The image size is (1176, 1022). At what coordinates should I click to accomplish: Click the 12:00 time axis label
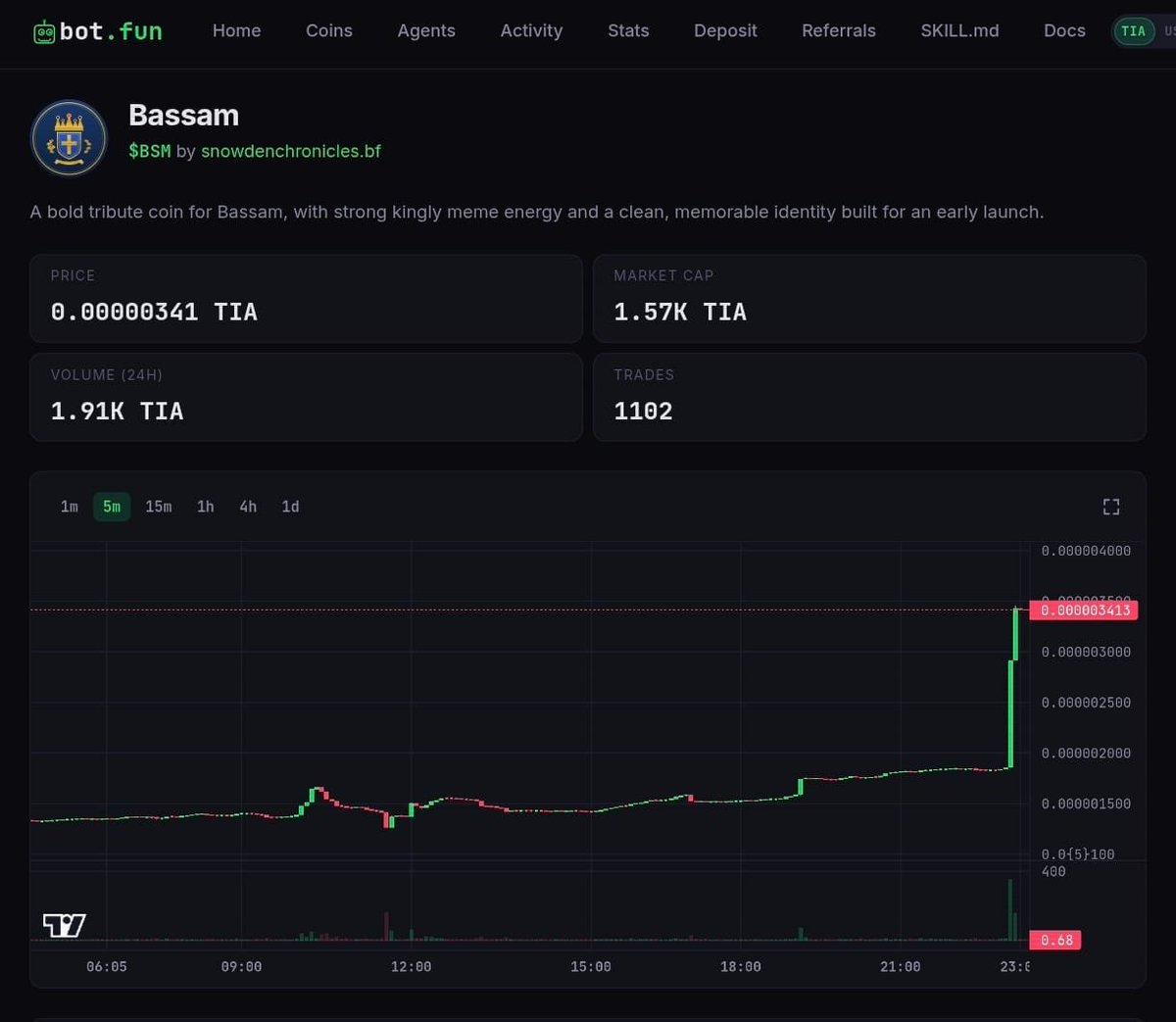(411, 967)
